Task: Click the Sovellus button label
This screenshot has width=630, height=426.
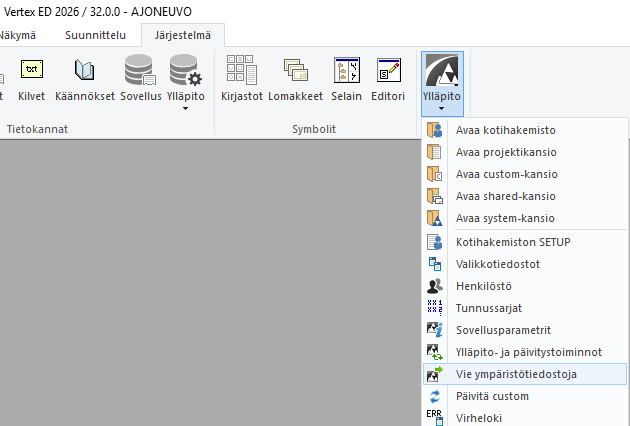Action: [x=141, y=96]
